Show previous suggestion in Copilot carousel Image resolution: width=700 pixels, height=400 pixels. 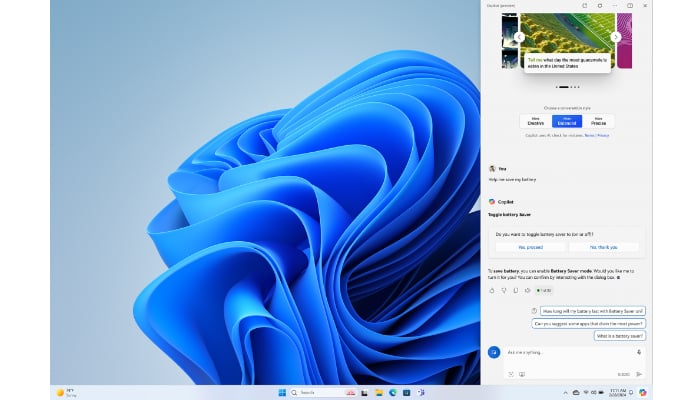pos(519,37)
